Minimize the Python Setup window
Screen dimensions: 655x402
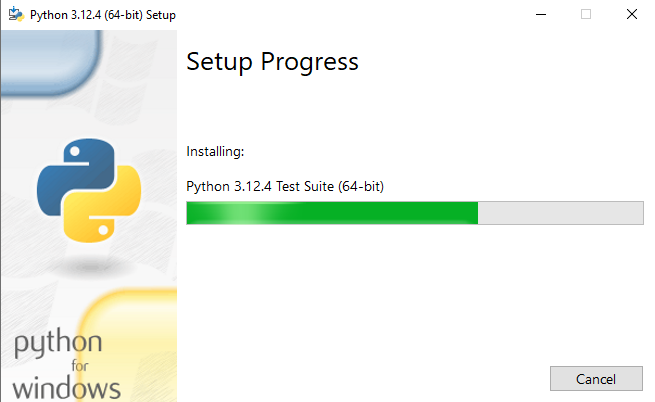(541, 15)
